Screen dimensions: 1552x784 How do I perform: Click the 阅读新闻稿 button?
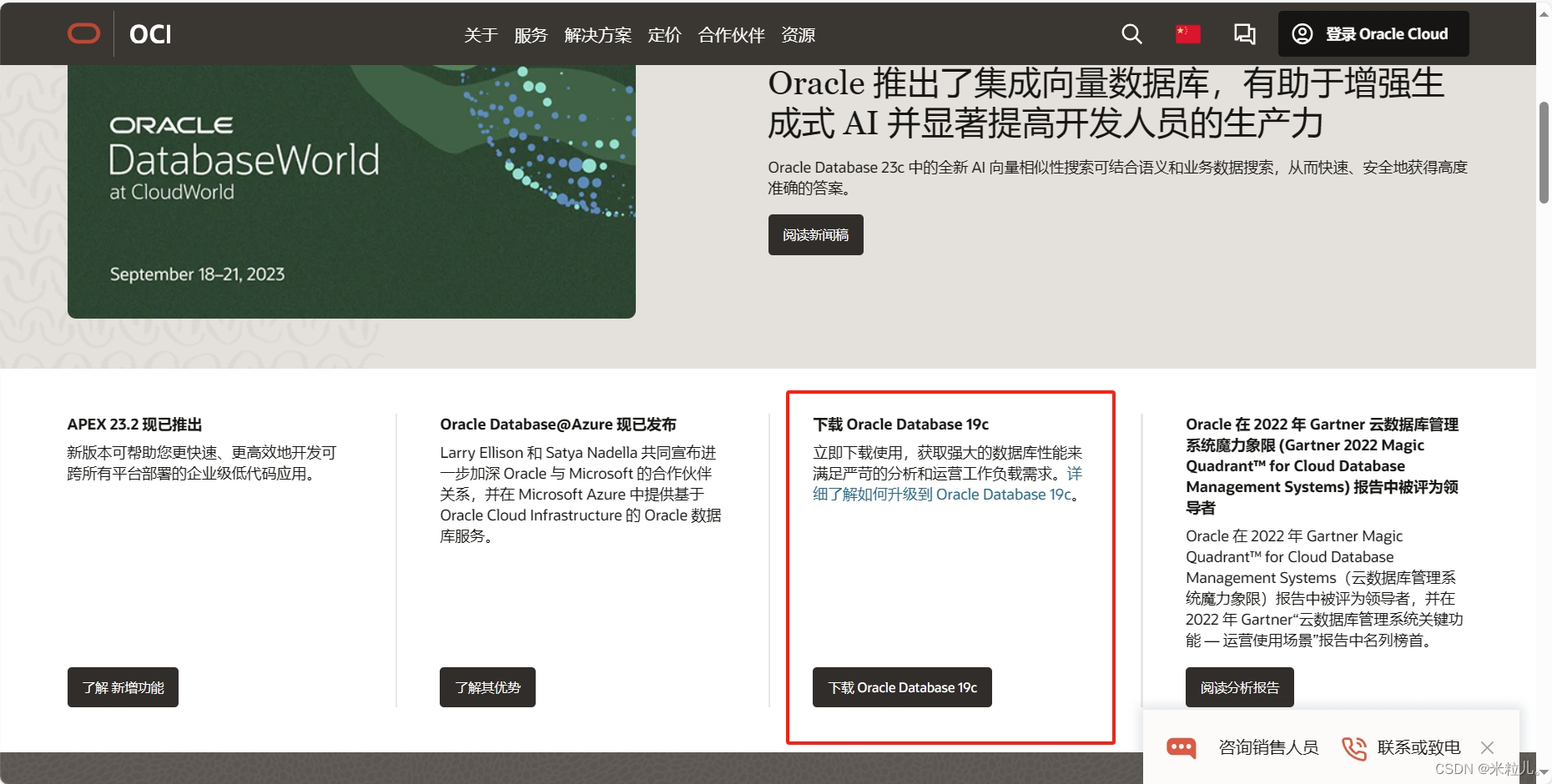815,235
